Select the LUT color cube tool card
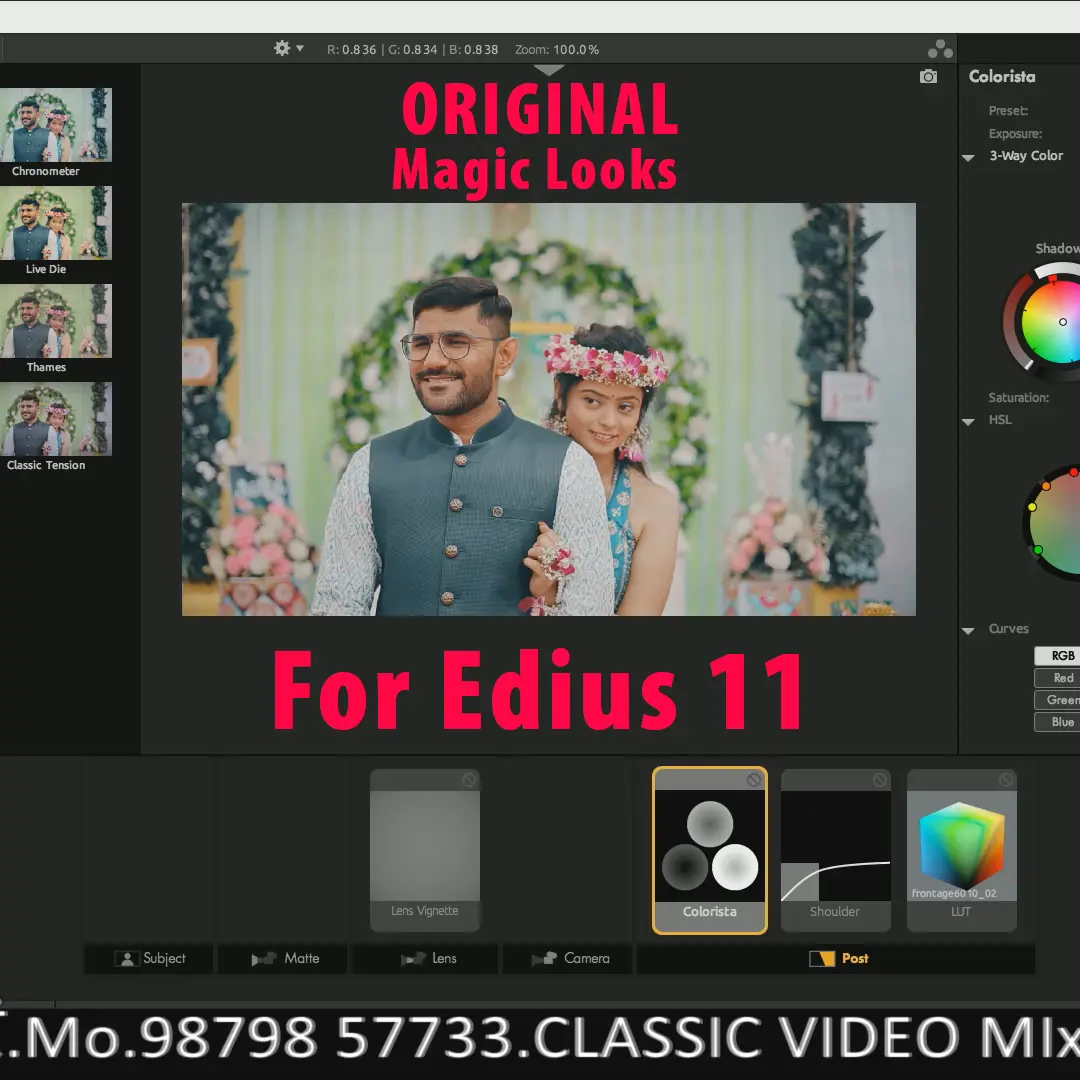This screenshot has height=1080, width=1080. coord(962,850)
